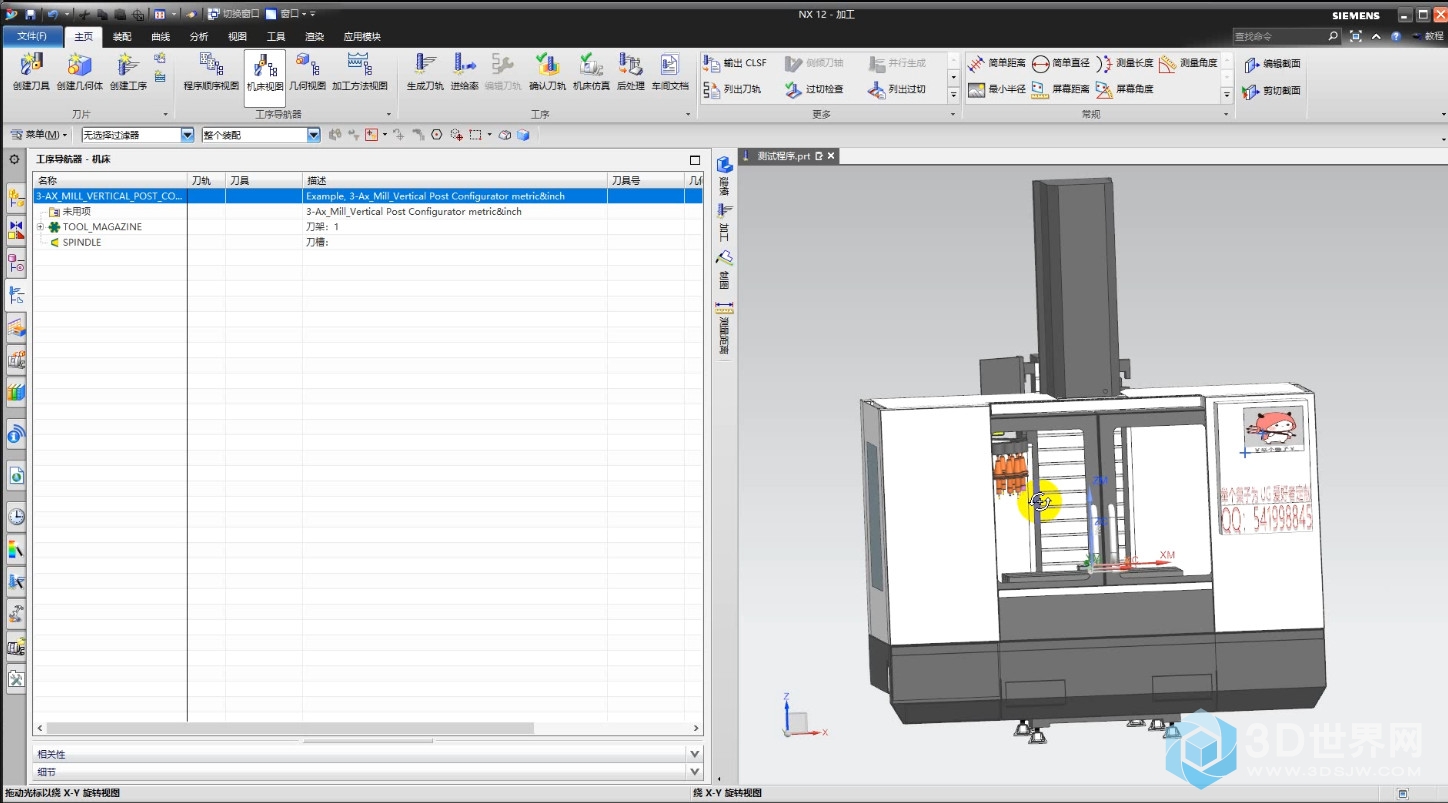Click 列出过切 list gouges
The height and width of the screenshot is (803, 1448).
pyautogui.click(x=897, y=89)
